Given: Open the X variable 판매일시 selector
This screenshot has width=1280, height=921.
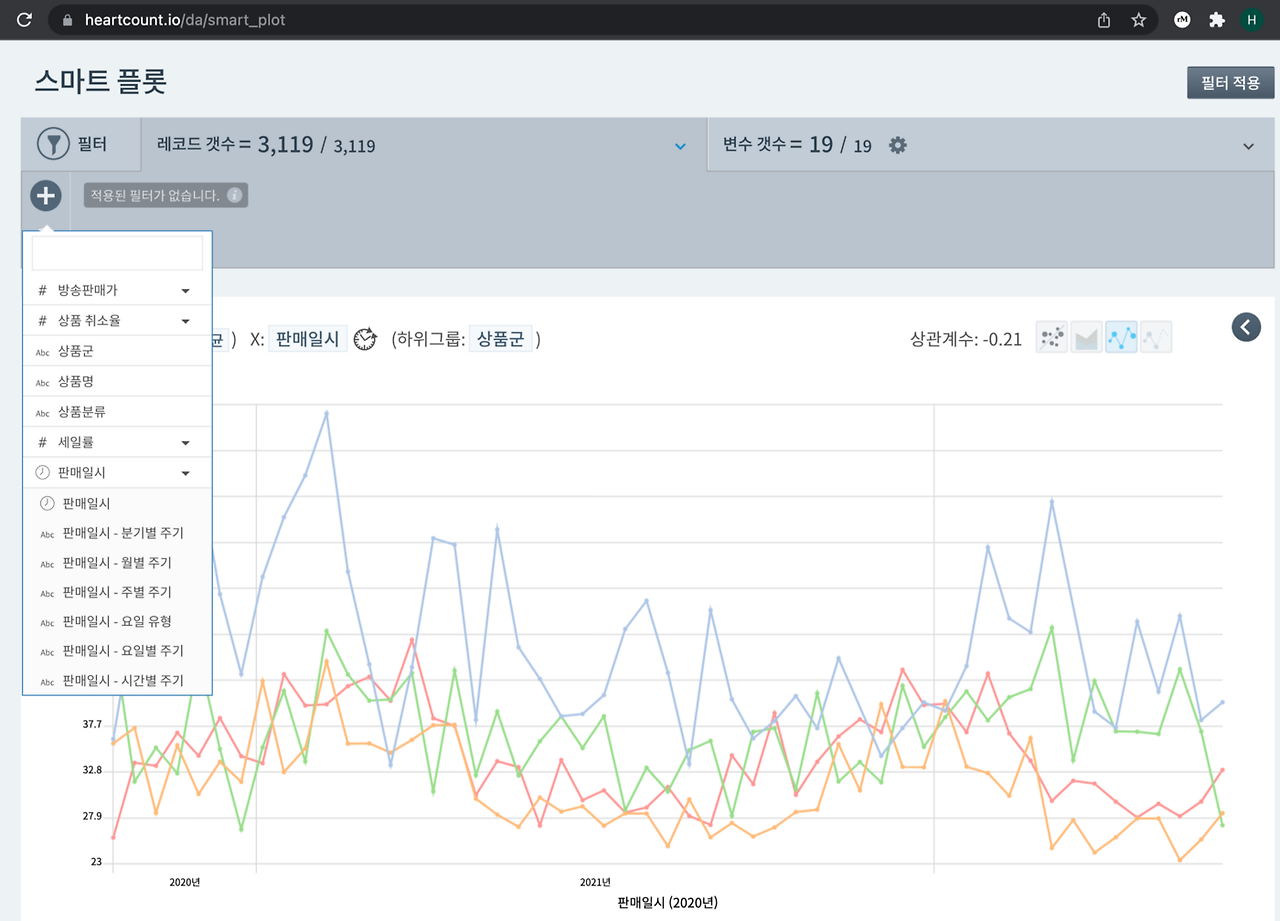Looking at the screenshot, I should 308,339.
